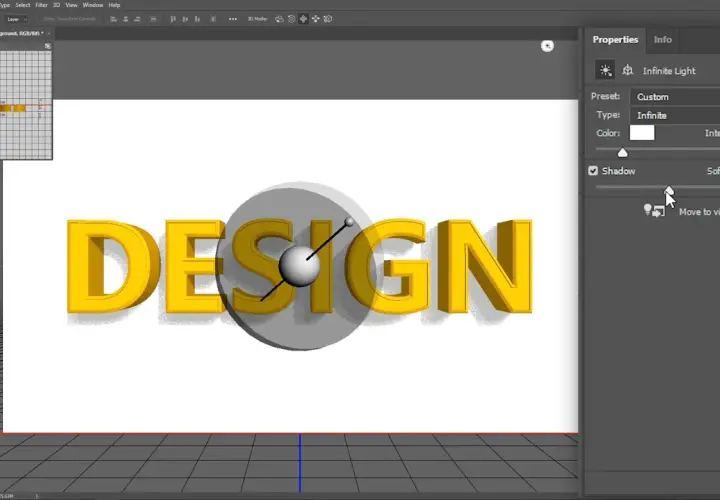This screenshot has width=720, height=500.
Task: Click the Infinite Light heading text
Action: pyautogui.click(x=669, y=71)
